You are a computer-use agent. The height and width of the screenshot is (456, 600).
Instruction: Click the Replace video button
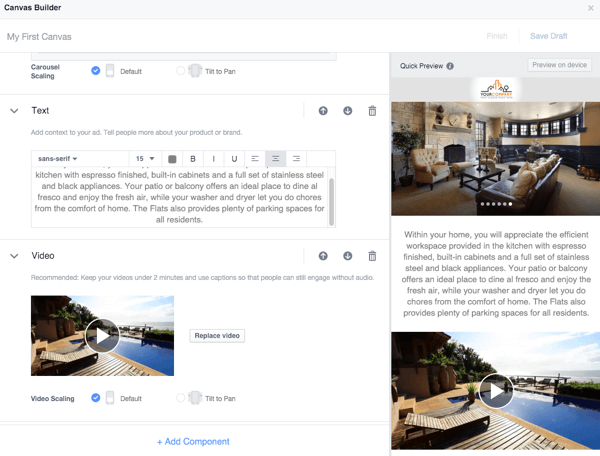(x=217, y=336)
